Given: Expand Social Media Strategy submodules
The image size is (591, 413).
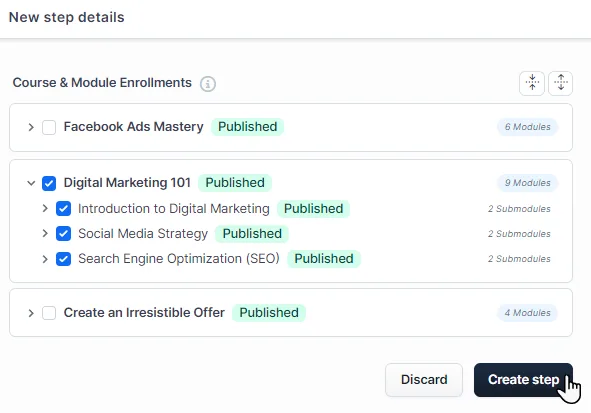Looking at the screenshot, I should tap(45, 234).
